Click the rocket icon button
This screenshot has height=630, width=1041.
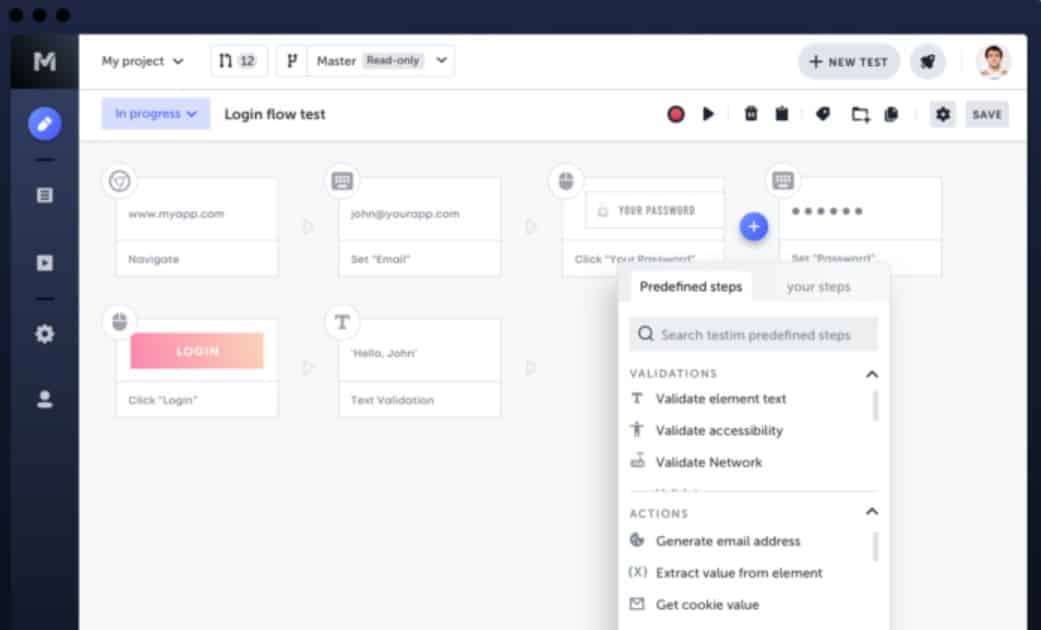(x=927, y=62)
